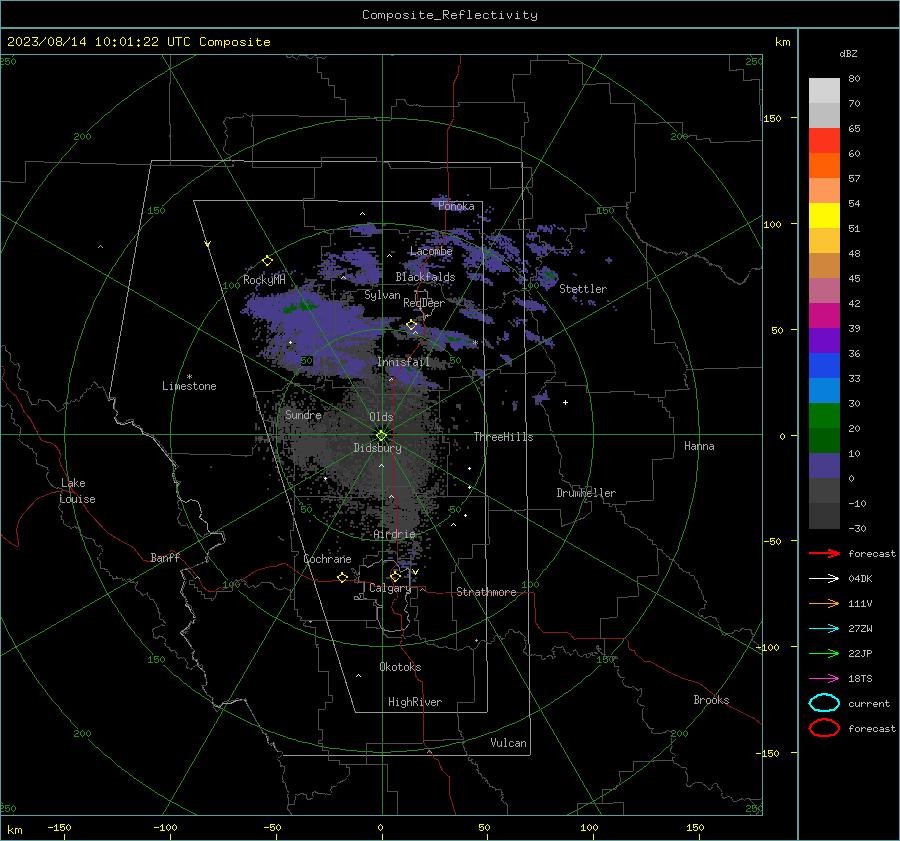Click the Composite_Reflectivity title
The width and height of the screenshot is (900, 841).
point(450,15)
